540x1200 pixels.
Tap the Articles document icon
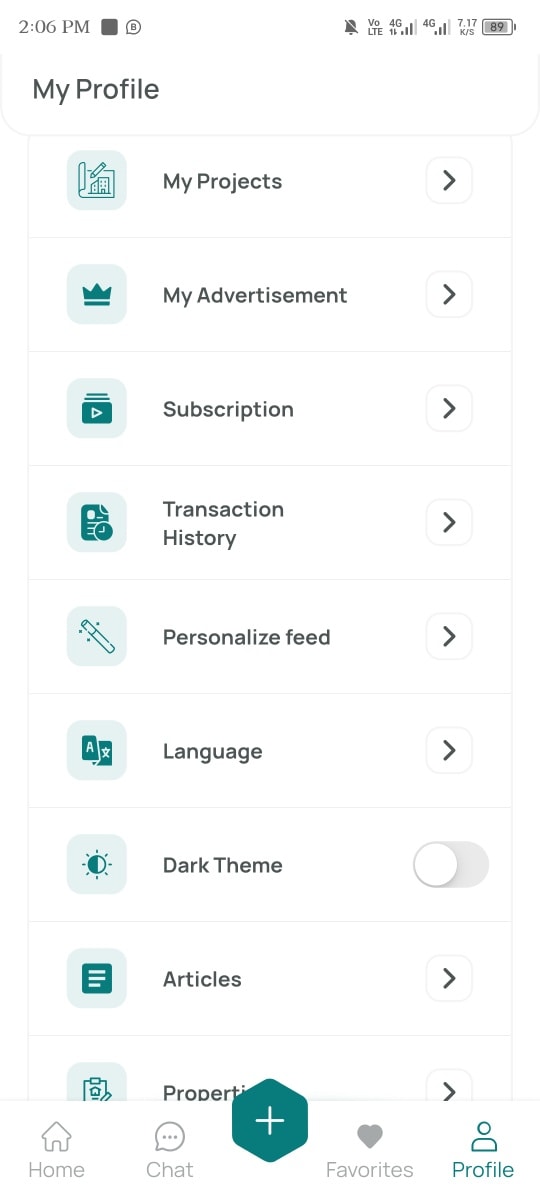[97, 978]
